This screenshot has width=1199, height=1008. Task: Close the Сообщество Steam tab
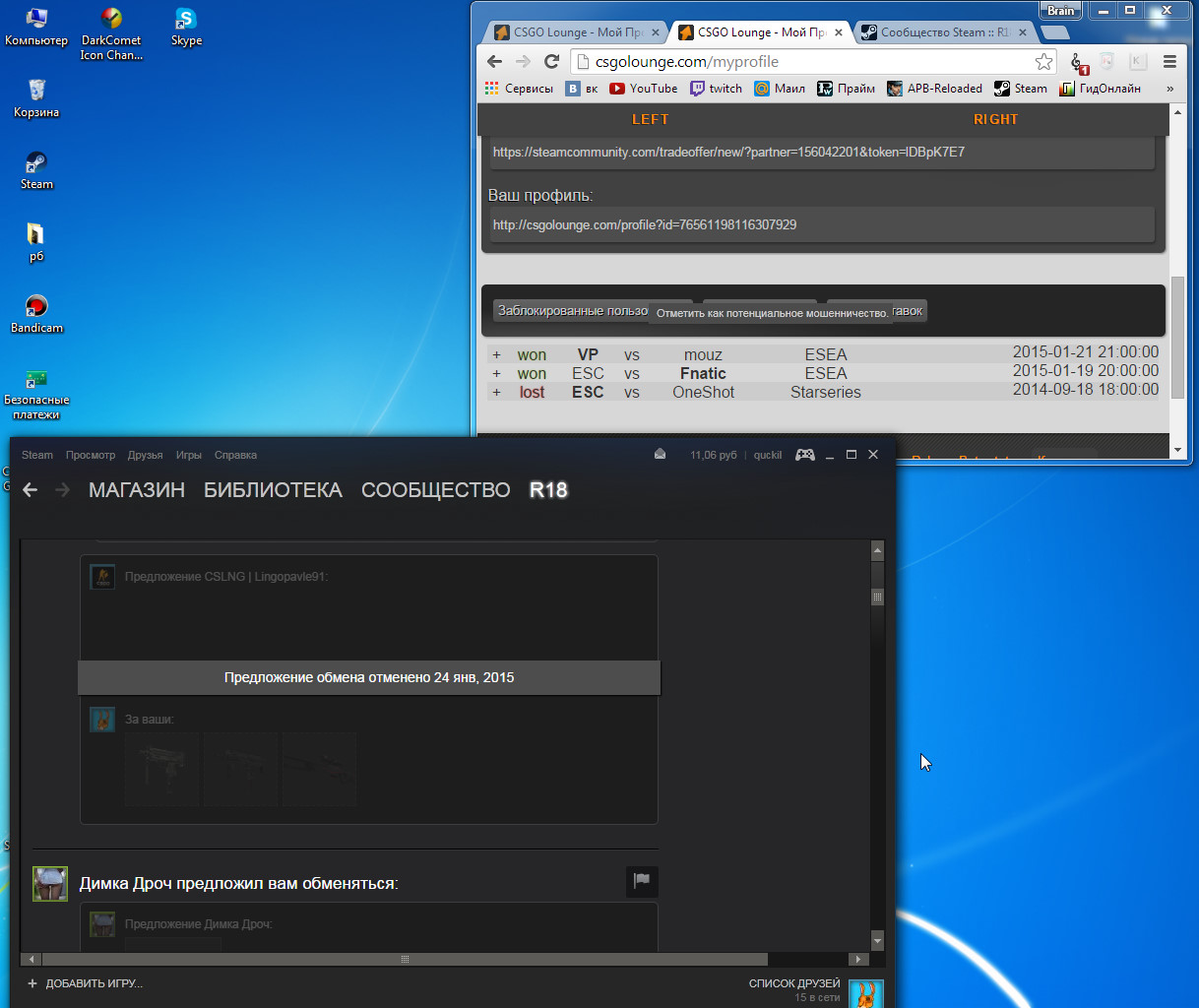coord(1022,32)
